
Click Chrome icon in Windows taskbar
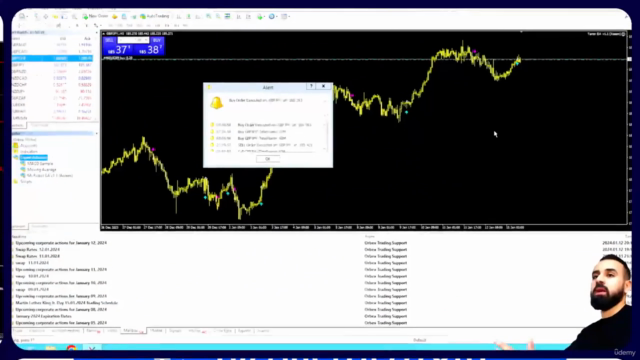click(71, 348)
